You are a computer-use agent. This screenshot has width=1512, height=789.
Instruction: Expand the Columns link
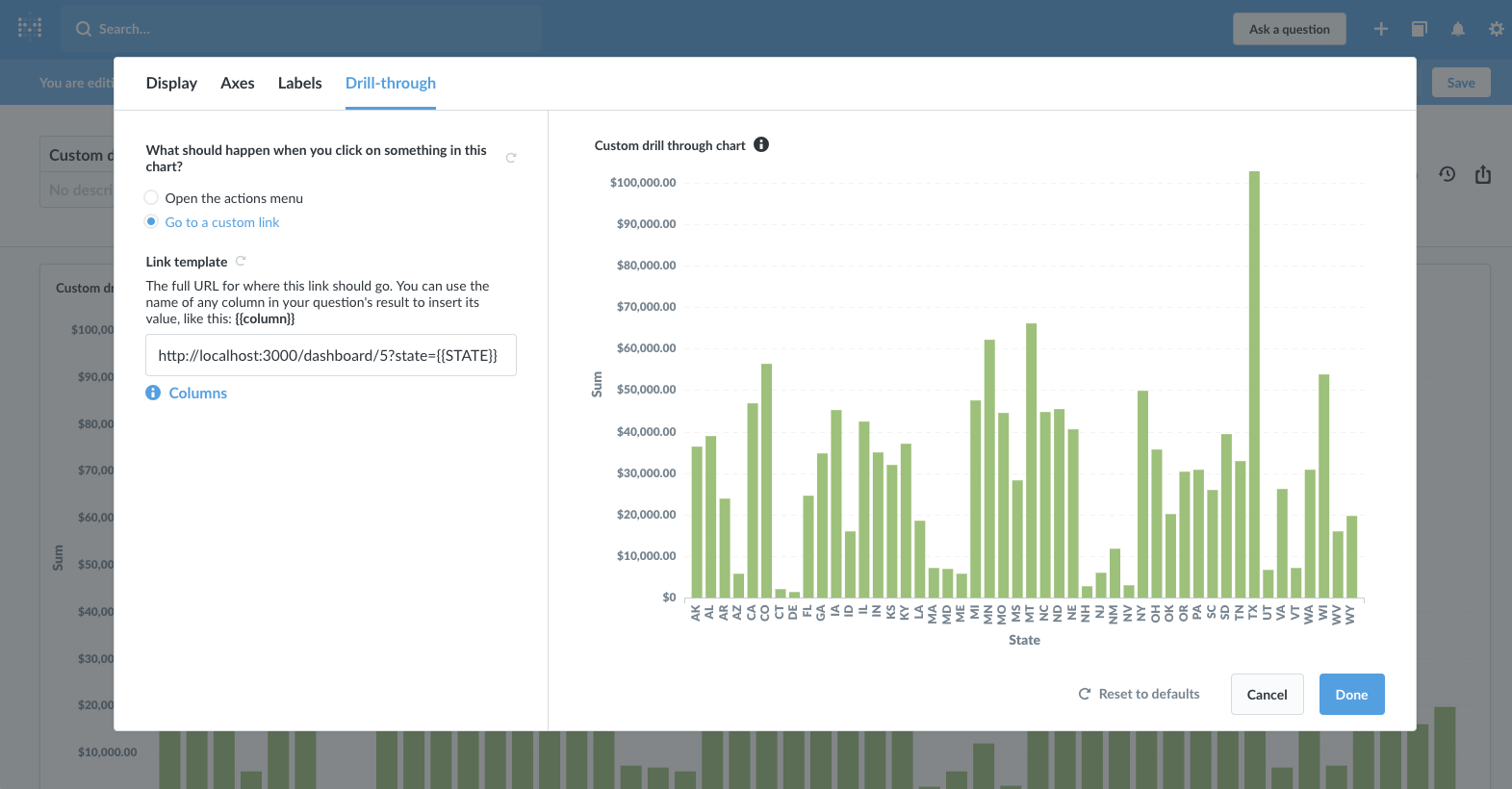tap(198, 393)
